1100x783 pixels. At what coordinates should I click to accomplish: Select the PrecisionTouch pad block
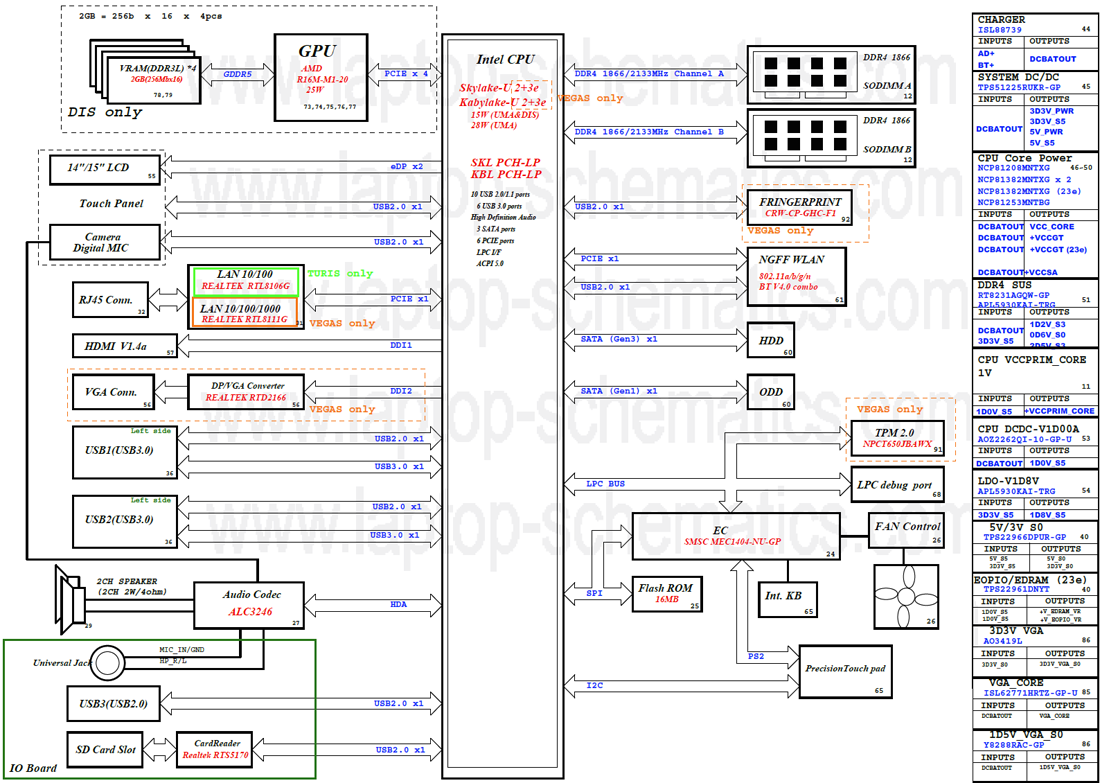tap(845, 671)
